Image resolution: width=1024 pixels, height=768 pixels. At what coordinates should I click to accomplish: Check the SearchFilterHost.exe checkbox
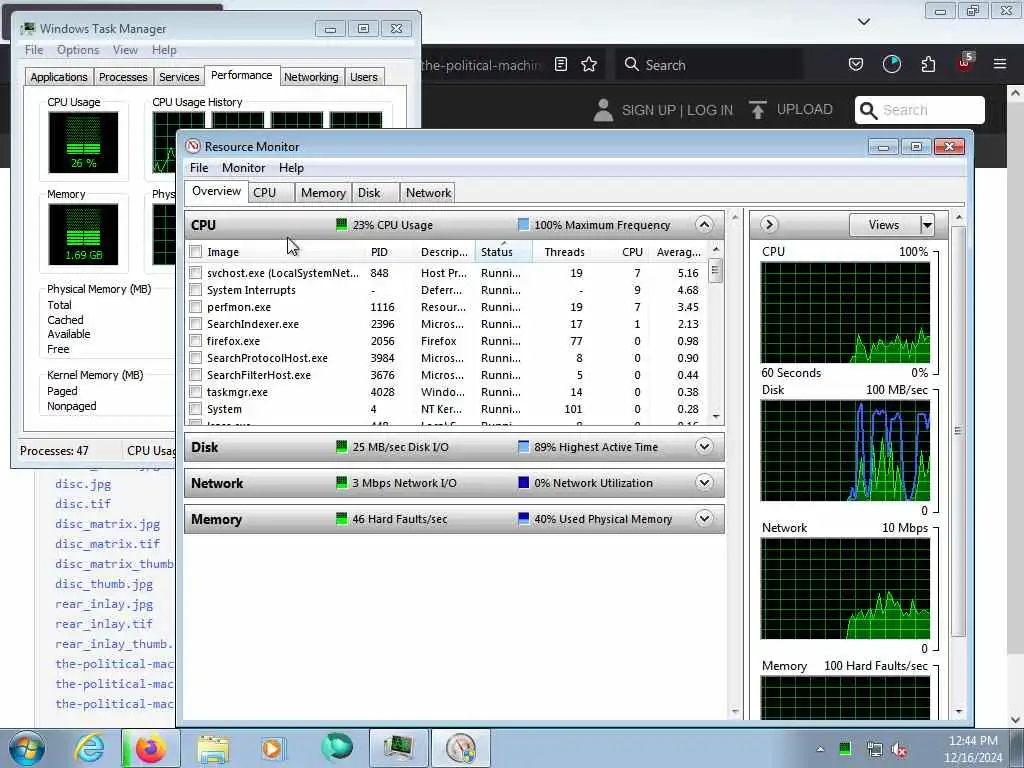(195, 375)
